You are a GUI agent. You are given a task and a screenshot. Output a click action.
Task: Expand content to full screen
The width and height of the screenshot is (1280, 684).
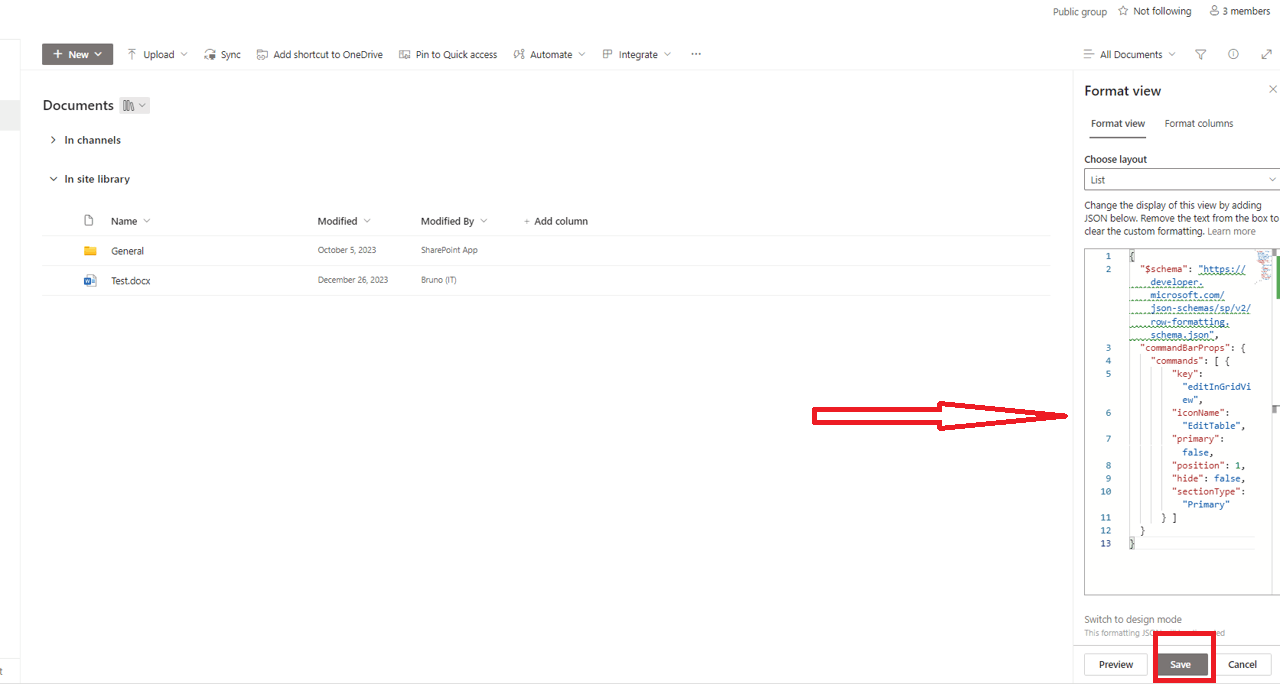[x=1267, y=54]
